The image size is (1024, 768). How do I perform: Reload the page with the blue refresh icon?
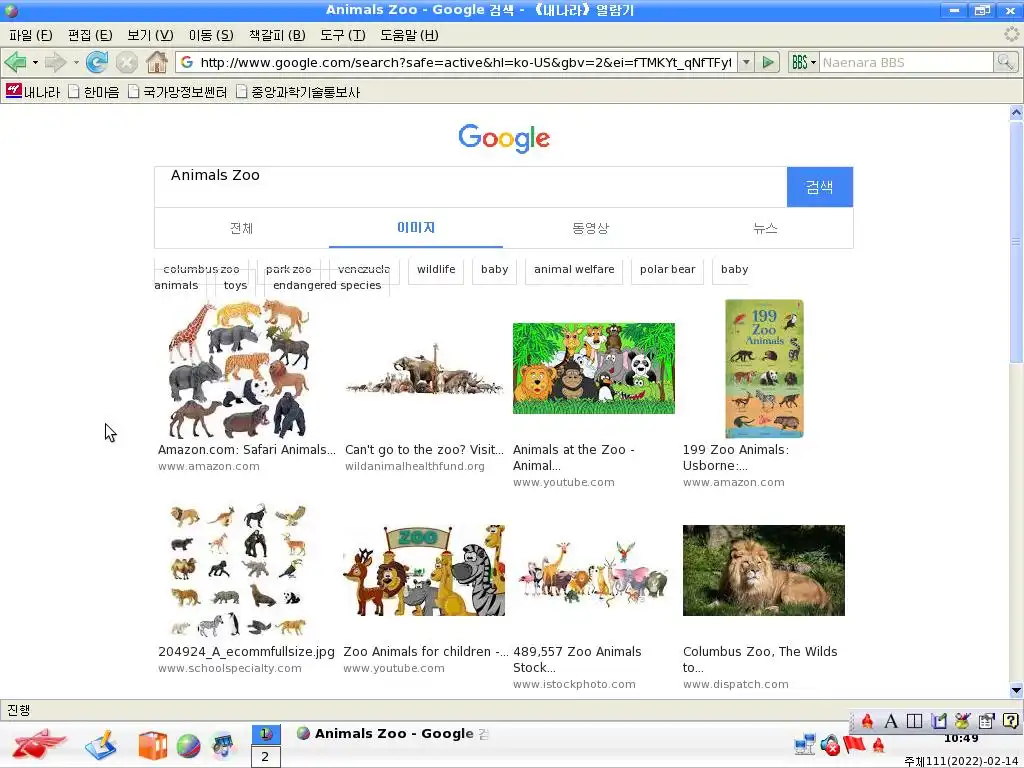[x=97, y=63]
